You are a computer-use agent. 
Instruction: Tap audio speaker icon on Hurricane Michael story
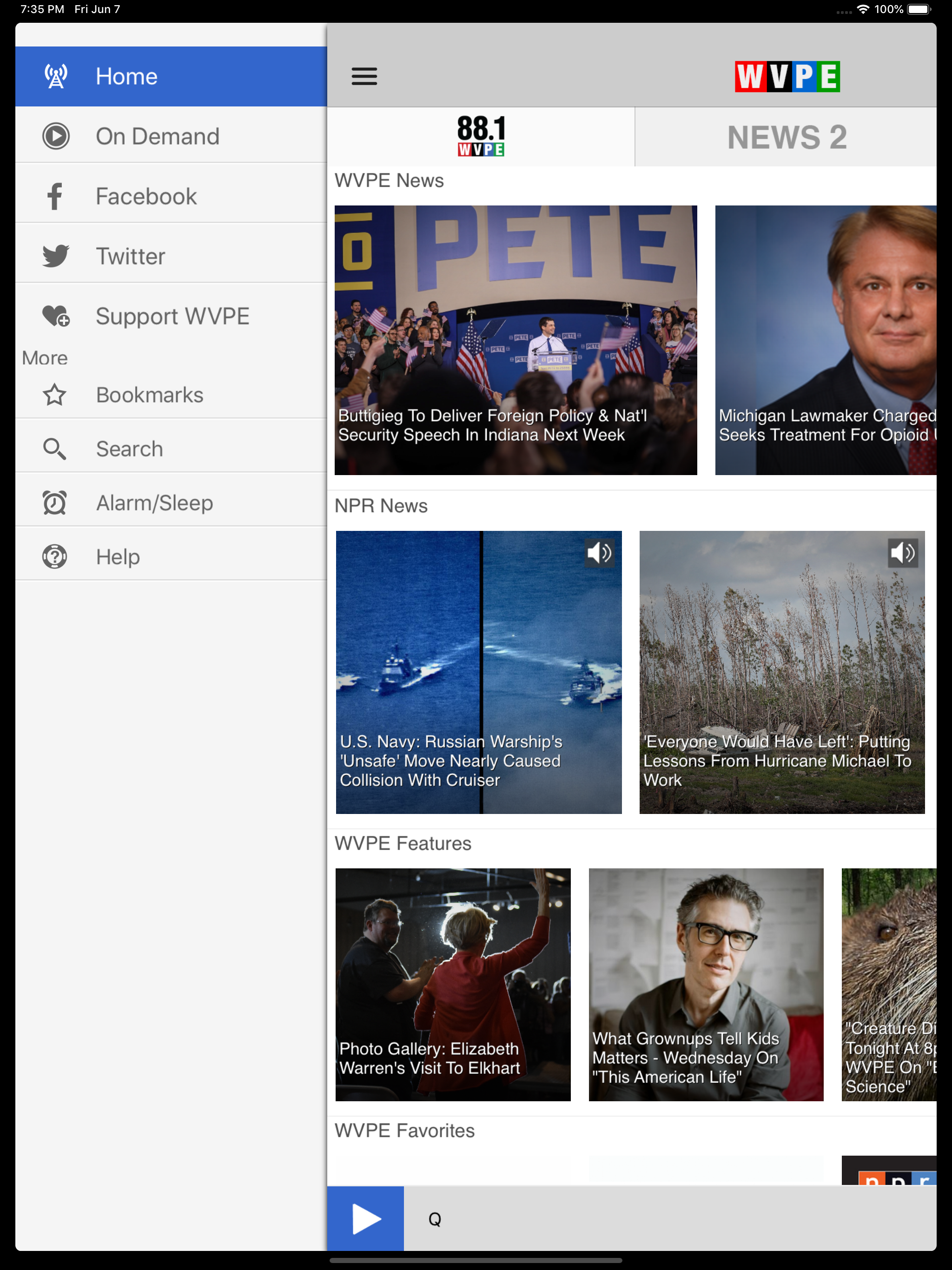point(903,553)
